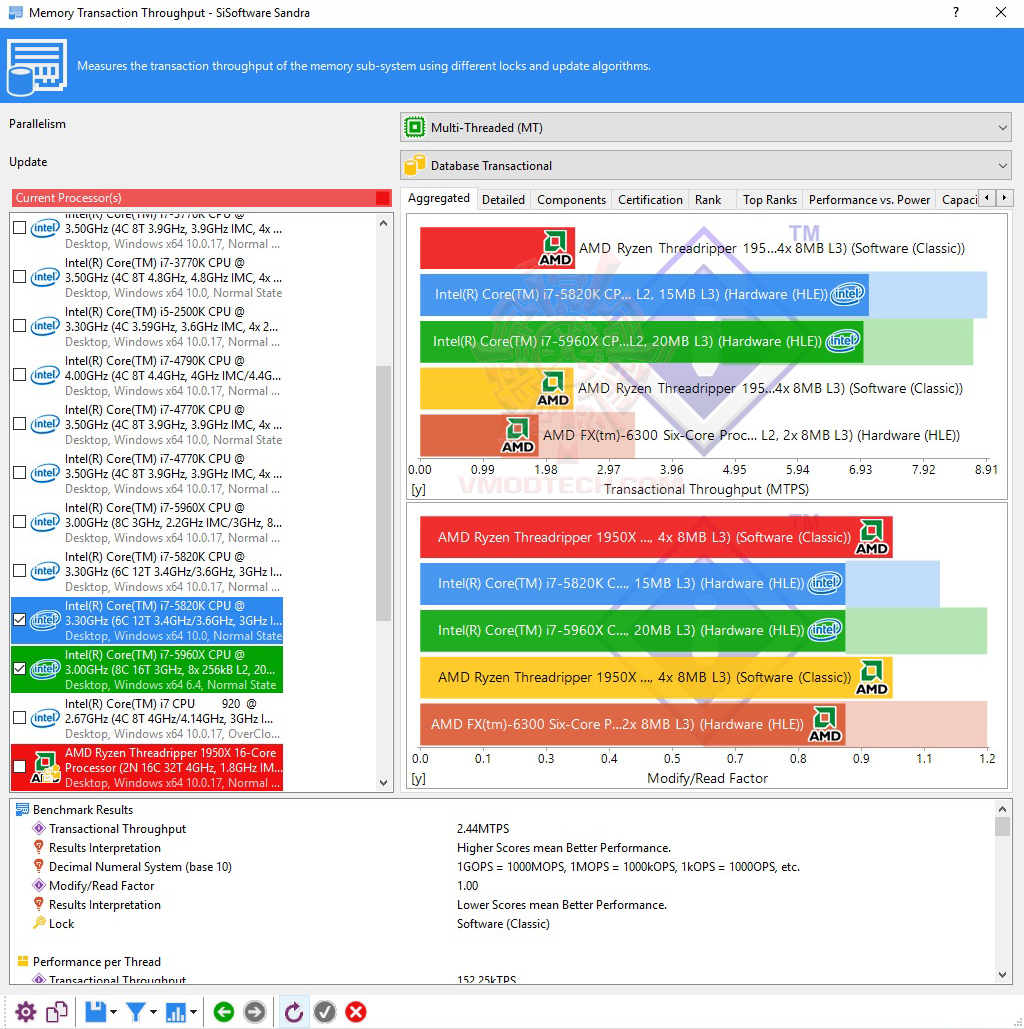Switch to the Detailed tab
Viewport: 1024px width, 1029px height.
tap(503, 200)
